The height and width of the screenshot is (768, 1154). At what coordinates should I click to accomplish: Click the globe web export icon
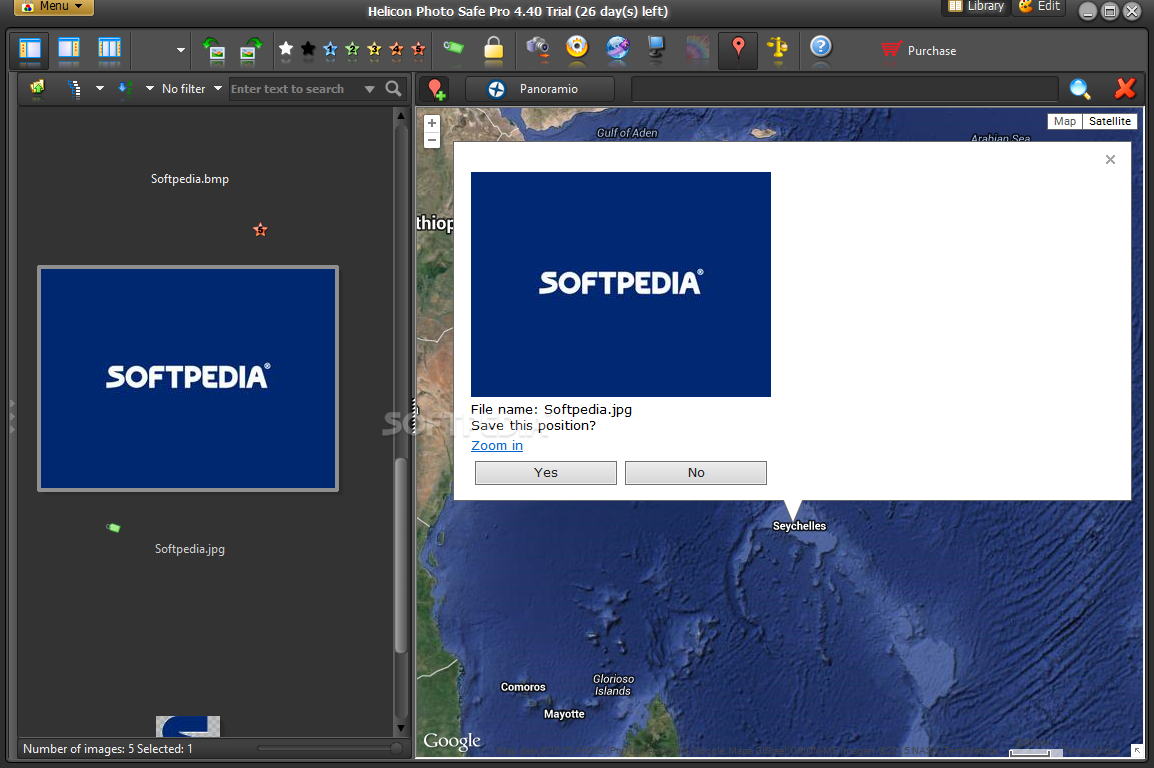[617, 48]
